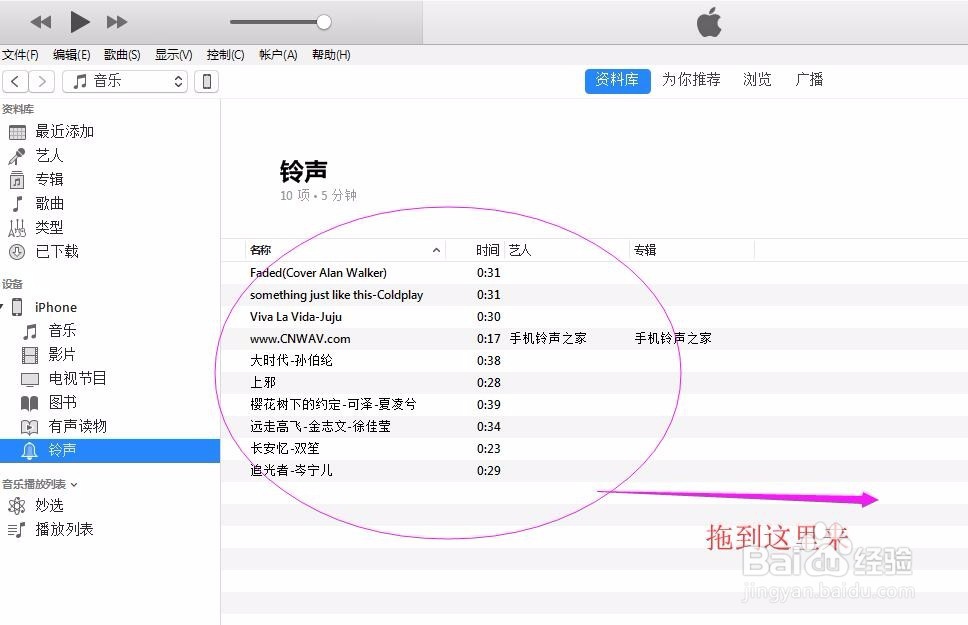This screenshot has width=968, height=625.
Task: Open the 妙选 Genius playlist
Action: tap(49, 505)
